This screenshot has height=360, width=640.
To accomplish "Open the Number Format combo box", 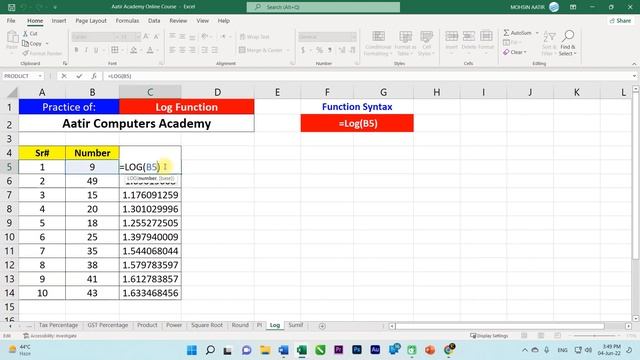I will click(327, 37).
